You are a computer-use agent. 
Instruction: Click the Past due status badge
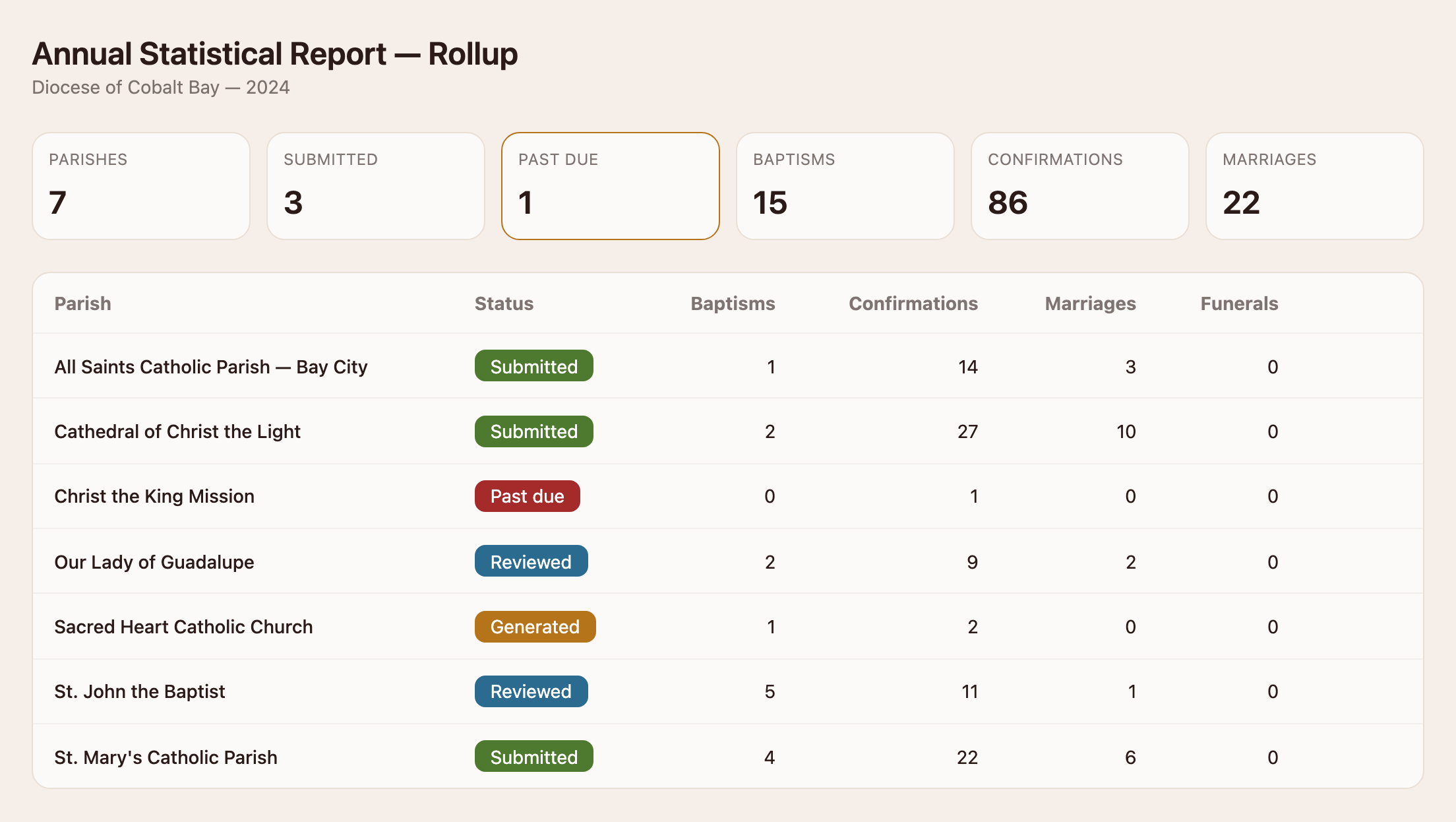pos(528,496)
